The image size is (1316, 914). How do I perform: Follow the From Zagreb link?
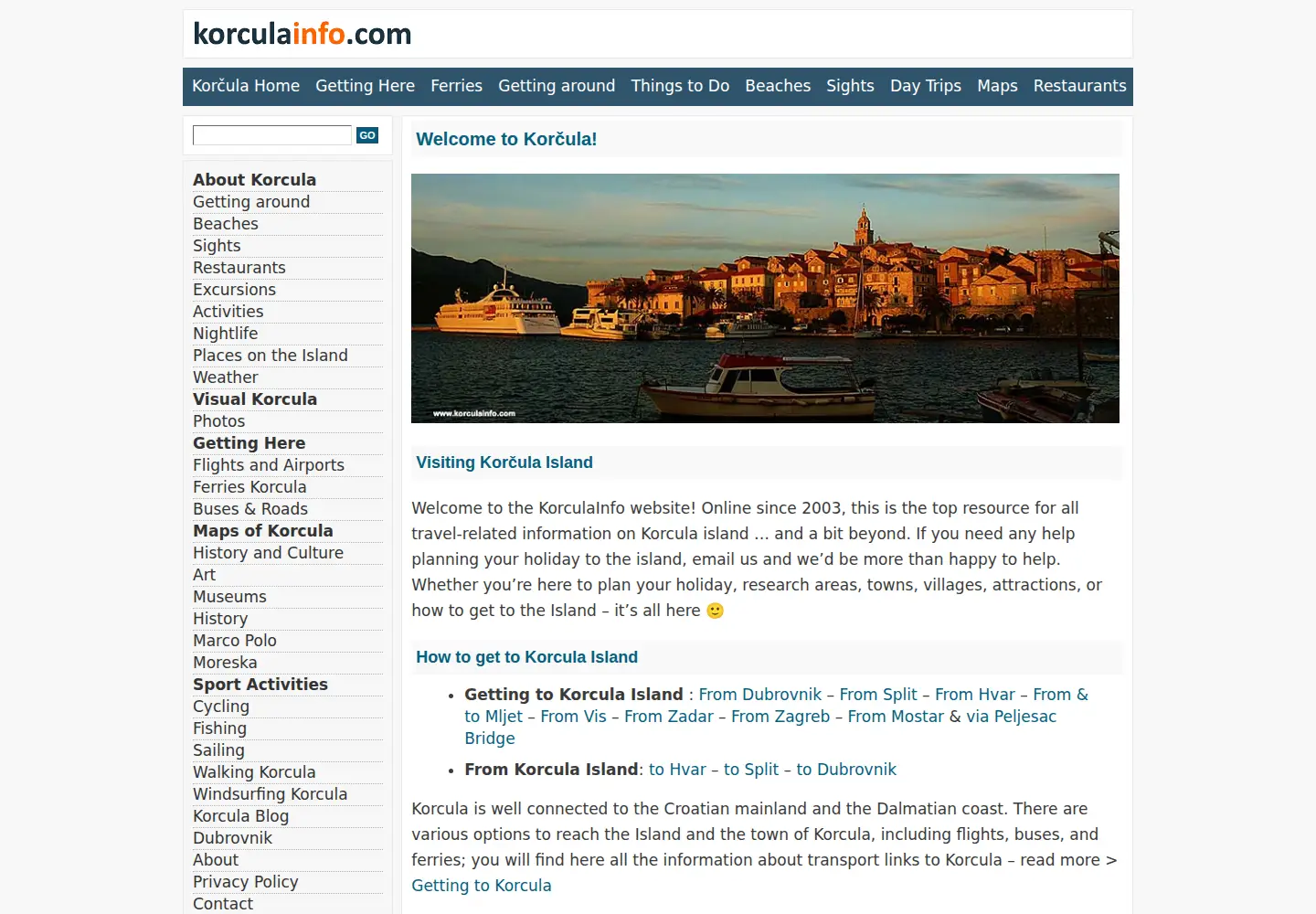tap(780, 717)
